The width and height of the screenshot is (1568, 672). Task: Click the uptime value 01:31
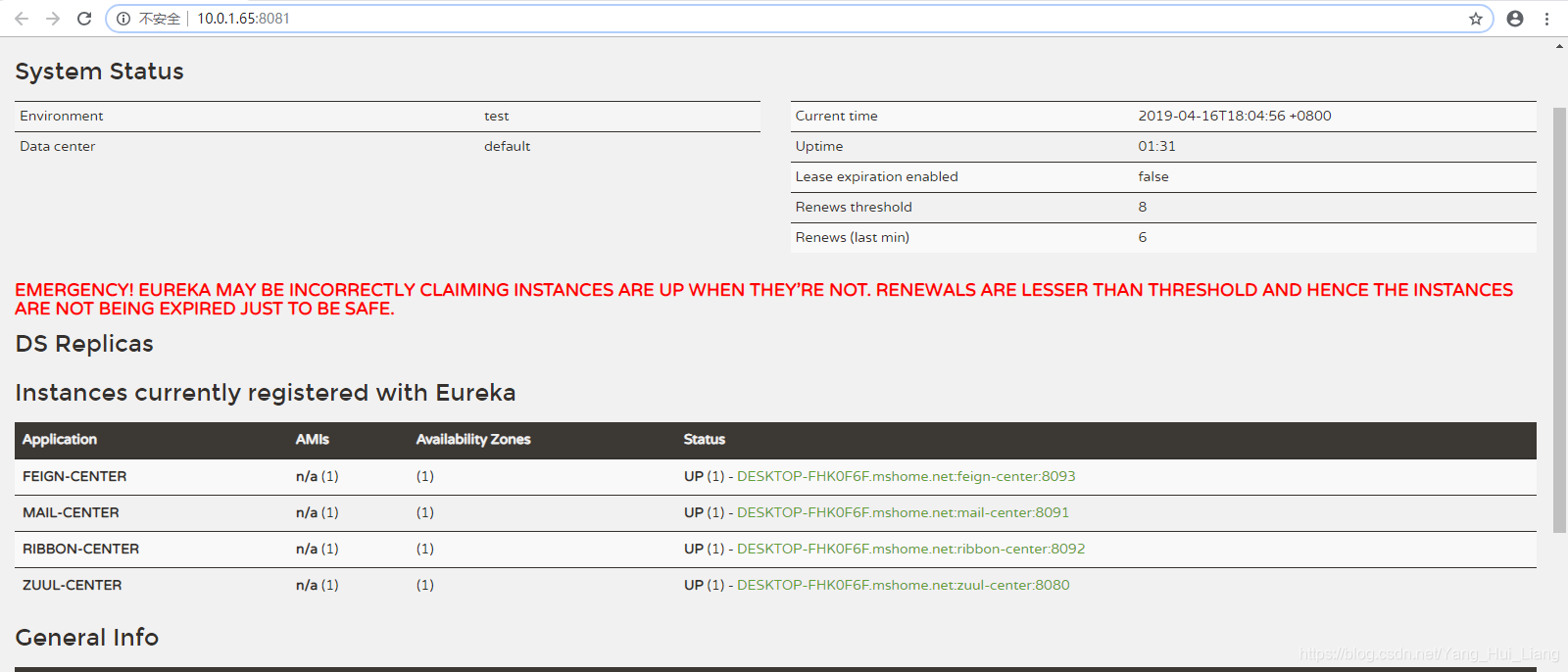[1156, 146]
